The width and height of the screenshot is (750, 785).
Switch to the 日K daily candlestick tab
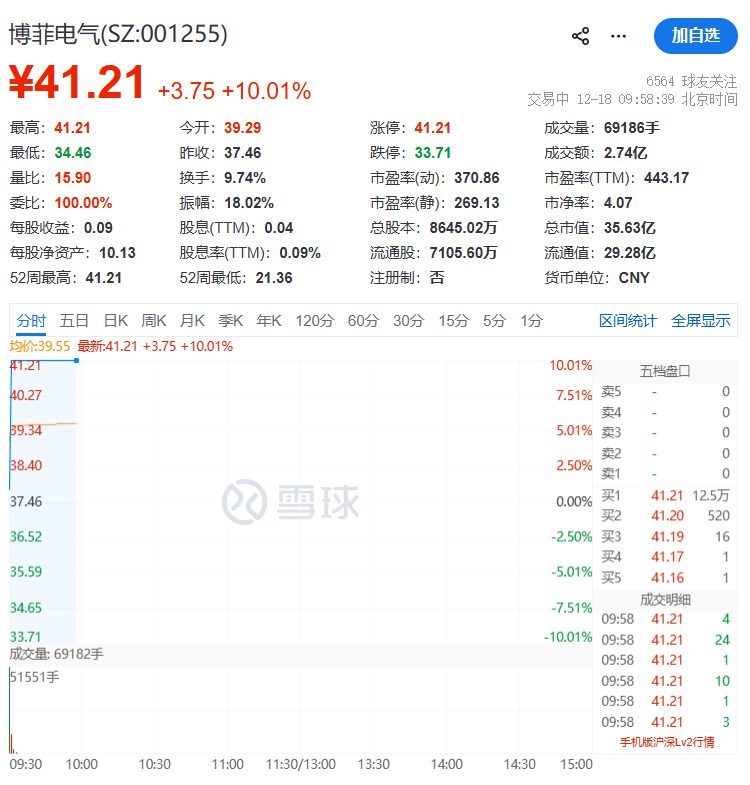[116, 321]
